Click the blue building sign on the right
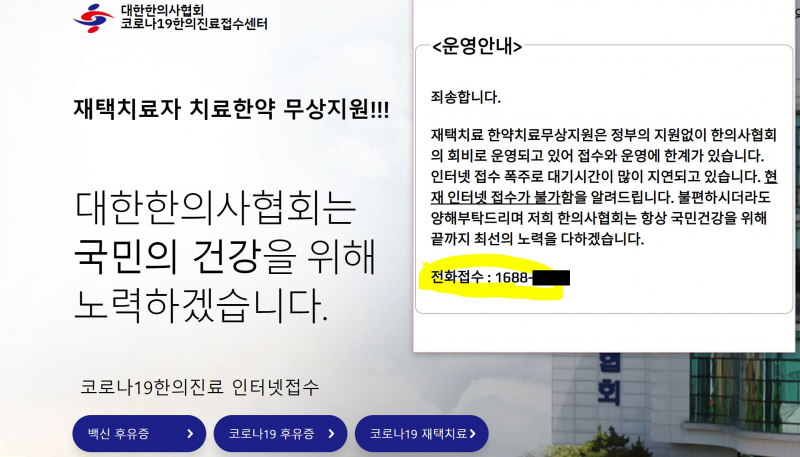800x457 pixels. tap(605, 387)
